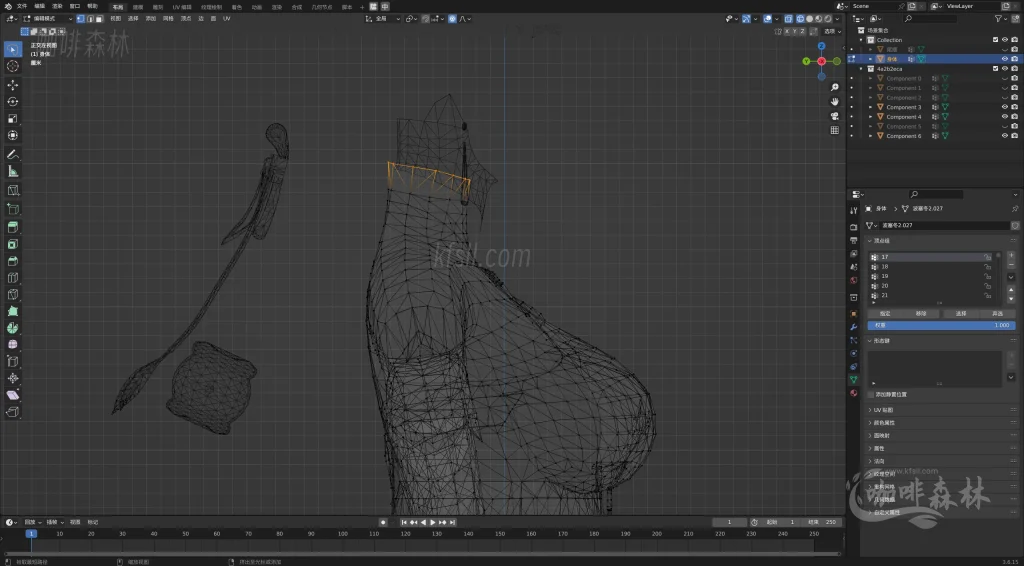Viewport: 1024px width, 566px height.
Task: Click the viewport zoom magnifier icon
Action: 835,87
